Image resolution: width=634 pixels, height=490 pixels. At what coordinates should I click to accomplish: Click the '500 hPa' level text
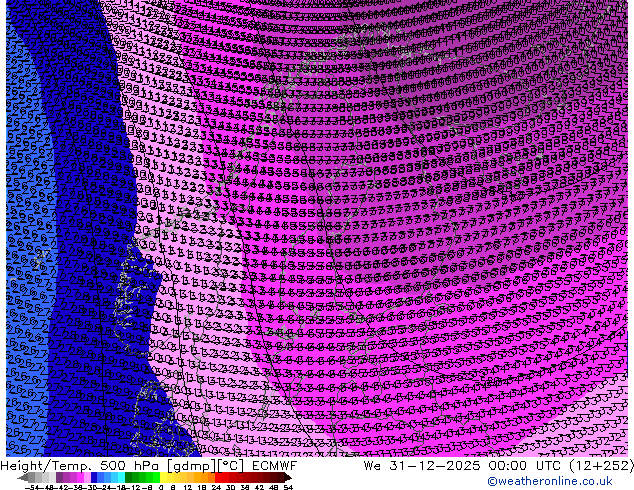point(131,466)
